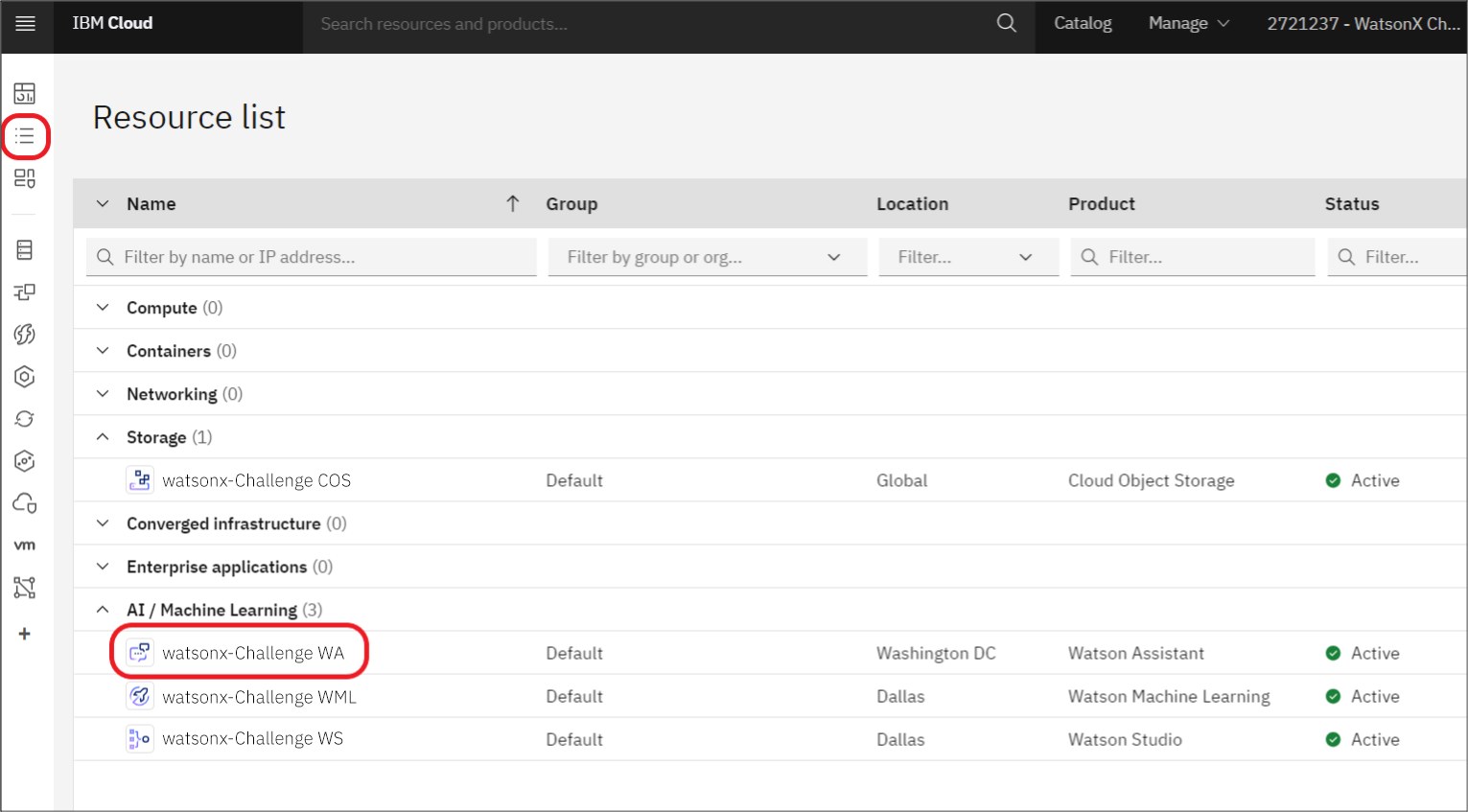
Task: Open the Manage menu
Action: [1188, 24]
